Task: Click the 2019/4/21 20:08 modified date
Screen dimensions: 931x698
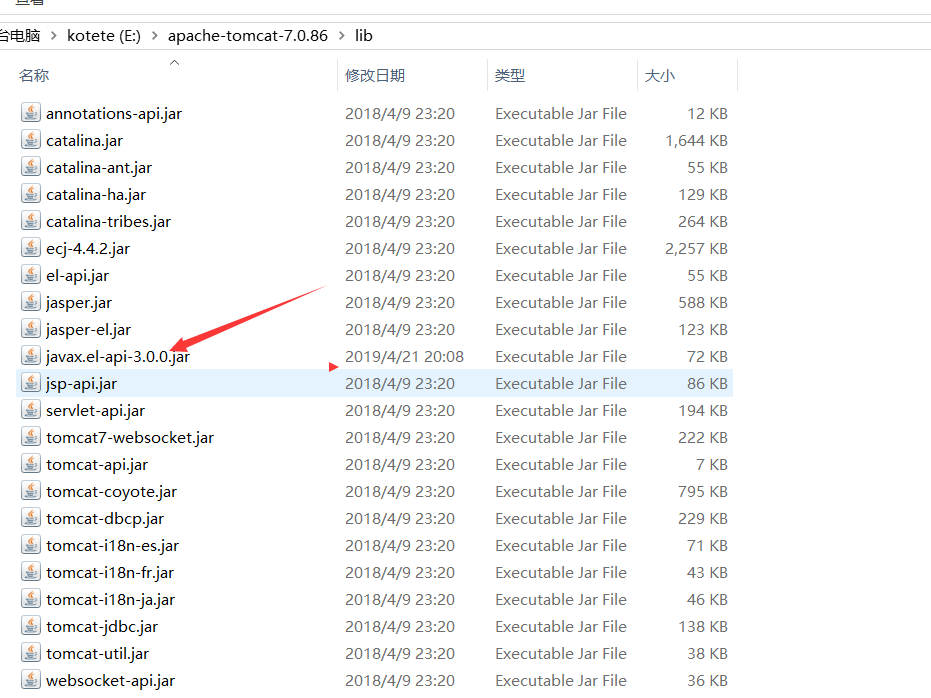Action: 404,357
